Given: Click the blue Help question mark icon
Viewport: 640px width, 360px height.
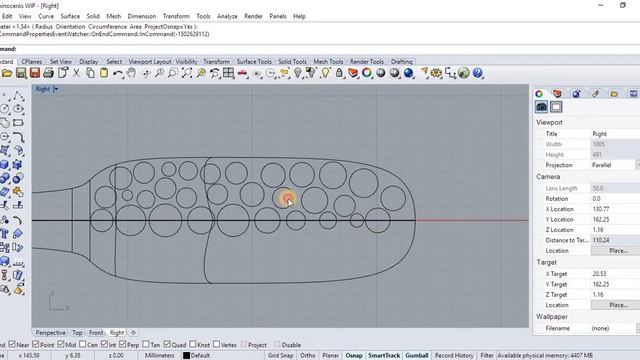Looking at the screenshot, I should click(478, 73).
